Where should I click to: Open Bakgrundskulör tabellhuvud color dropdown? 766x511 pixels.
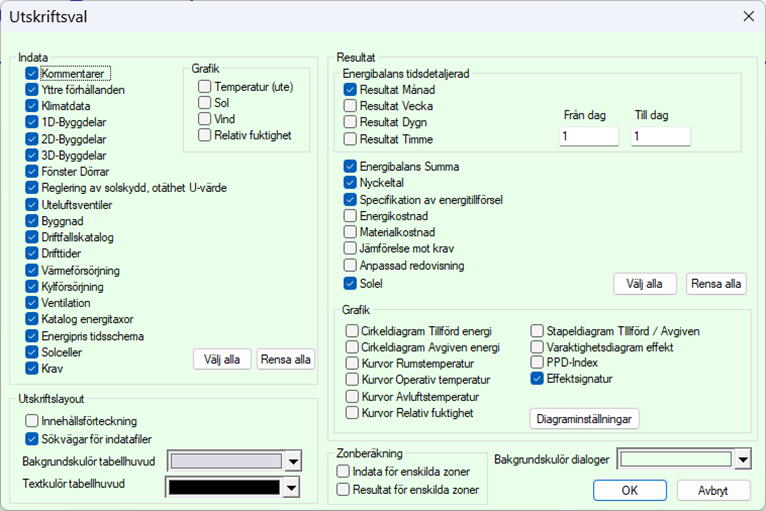(293, 461)
